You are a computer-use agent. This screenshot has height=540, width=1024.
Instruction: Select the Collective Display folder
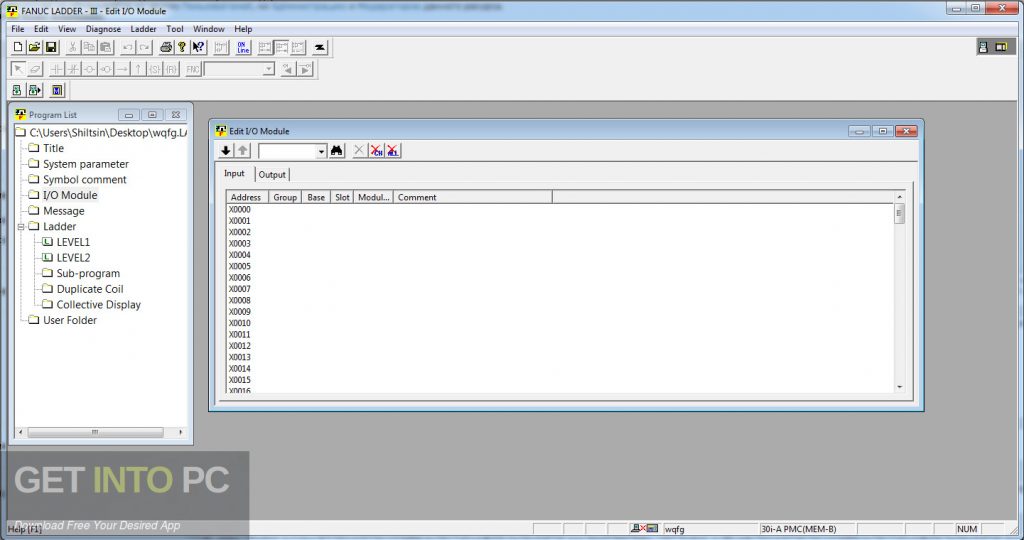98,305
